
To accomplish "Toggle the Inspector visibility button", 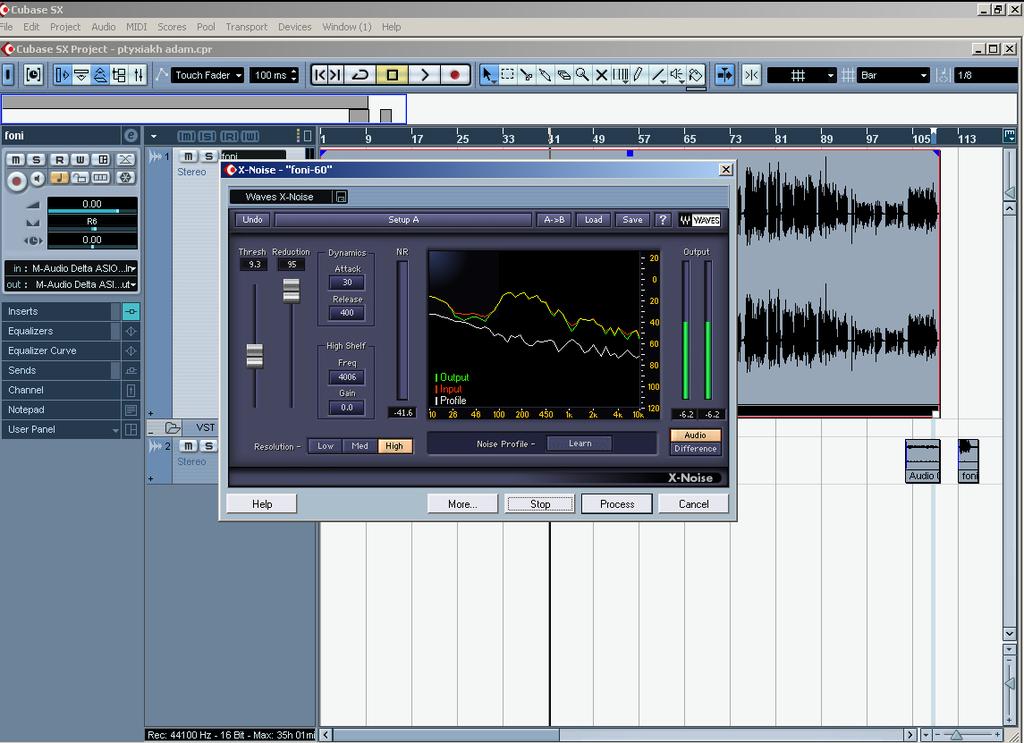I will (62, 75).
